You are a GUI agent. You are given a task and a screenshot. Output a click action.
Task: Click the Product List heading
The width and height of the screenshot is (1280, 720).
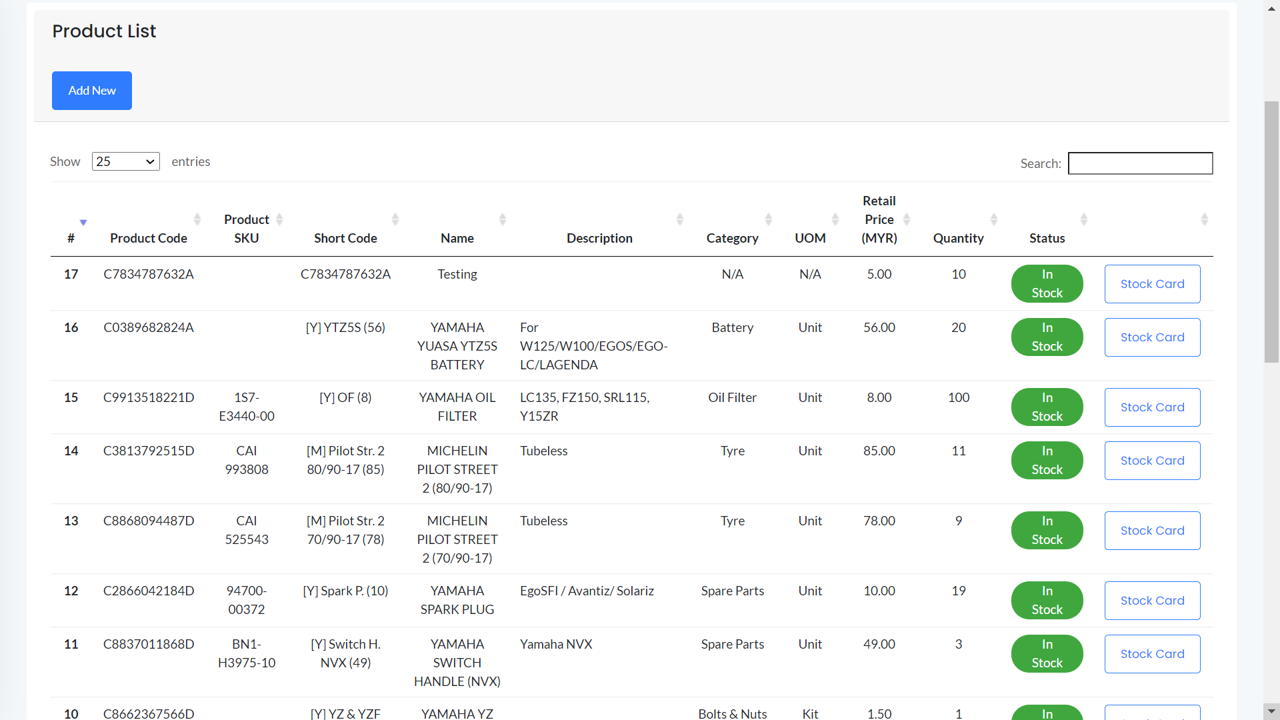pos(104,31)
